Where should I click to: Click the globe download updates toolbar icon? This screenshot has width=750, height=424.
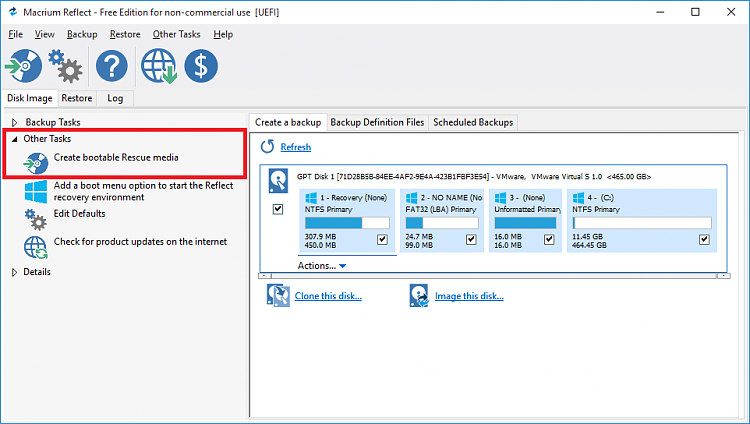pos(159,66)
